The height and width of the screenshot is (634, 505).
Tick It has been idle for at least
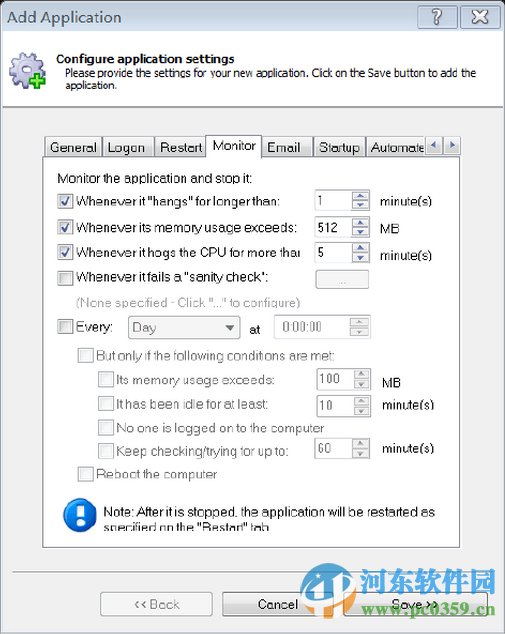tap(106, 404)
